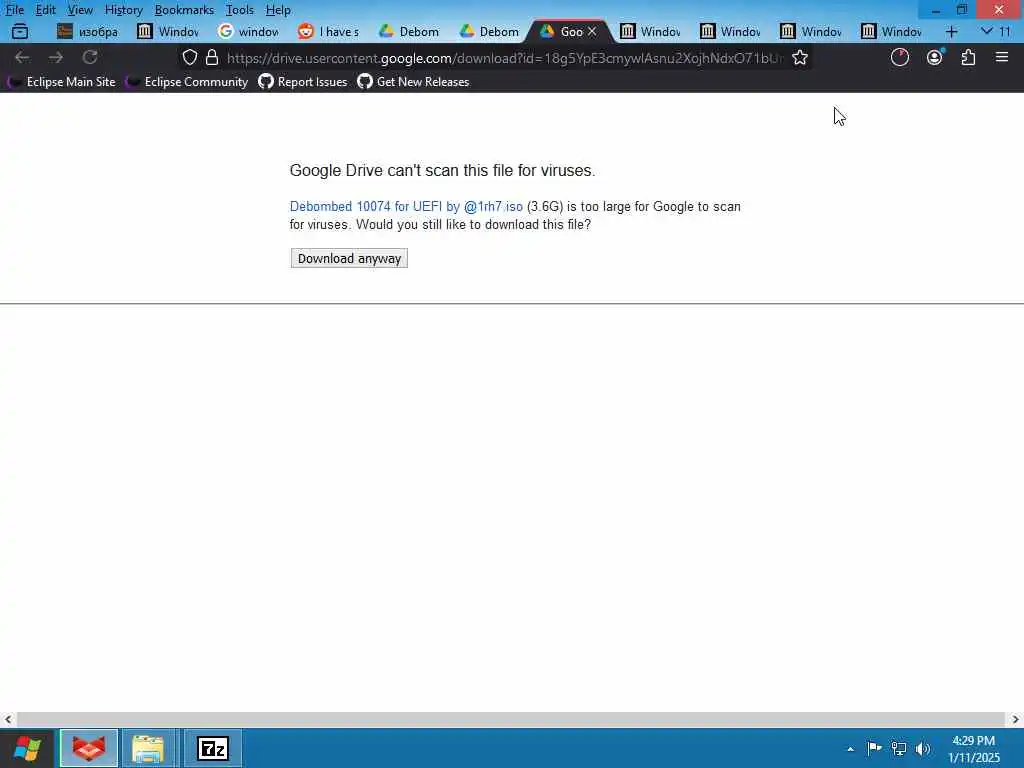This screenshot has width=1024, height=768.
Task: Open the History menu
Action: click(x=123, y=10)
